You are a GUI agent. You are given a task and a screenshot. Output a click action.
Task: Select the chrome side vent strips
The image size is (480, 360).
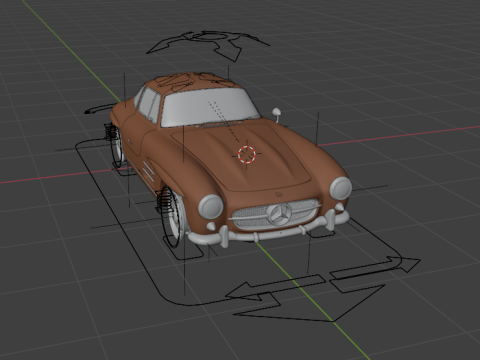(x=148, y=171)
